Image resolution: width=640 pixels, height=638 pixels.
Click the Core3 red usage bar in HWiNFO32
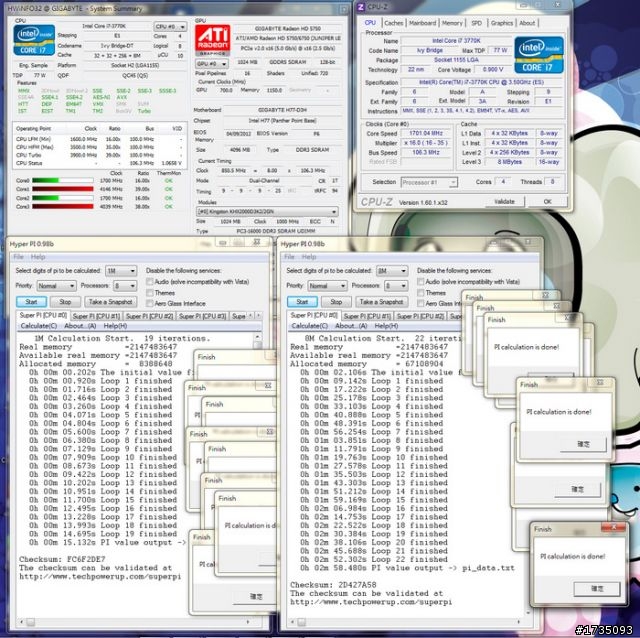63,207
